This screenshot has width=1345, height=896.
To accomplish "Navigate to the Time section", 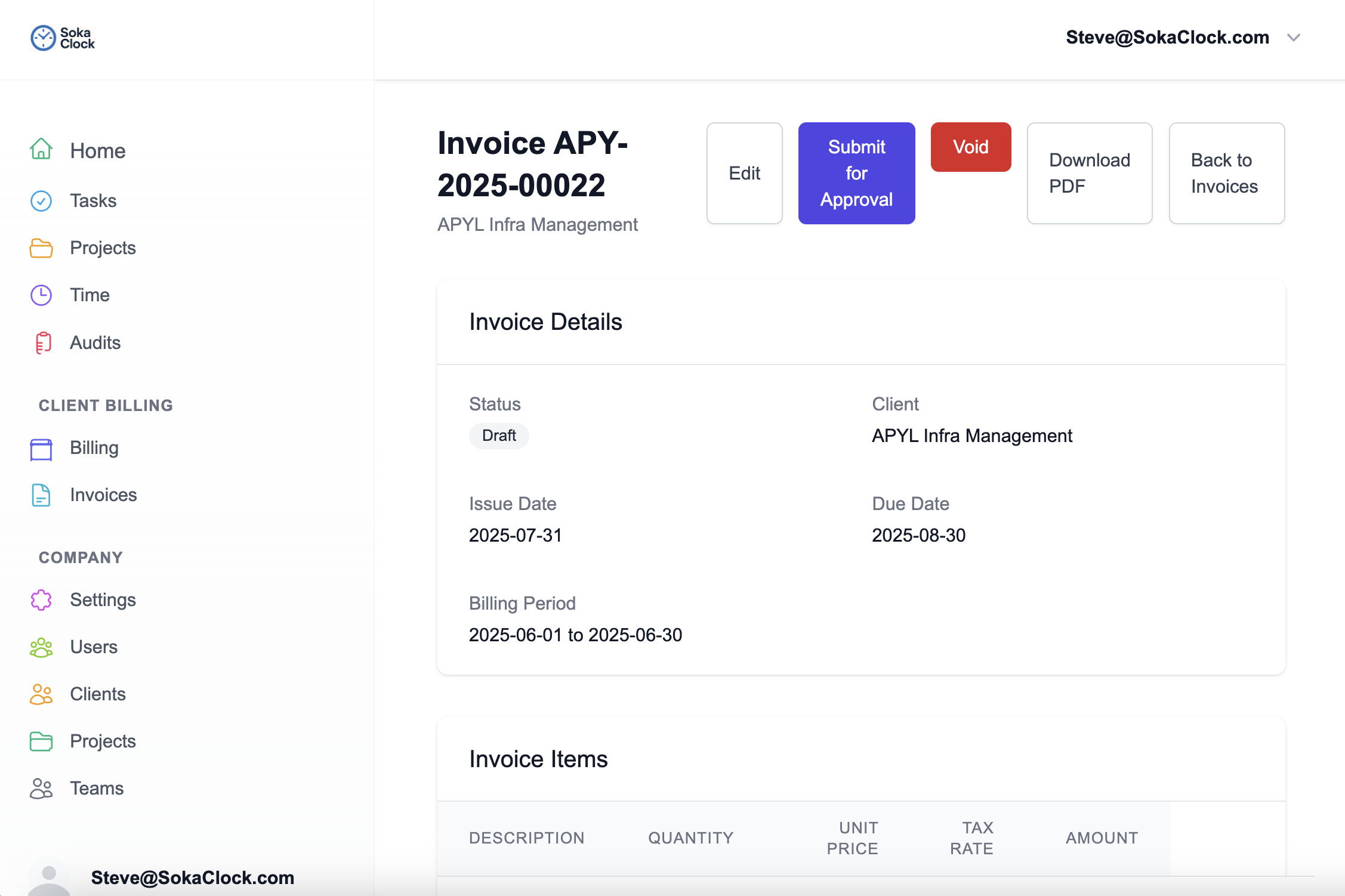I will point(90,295).
